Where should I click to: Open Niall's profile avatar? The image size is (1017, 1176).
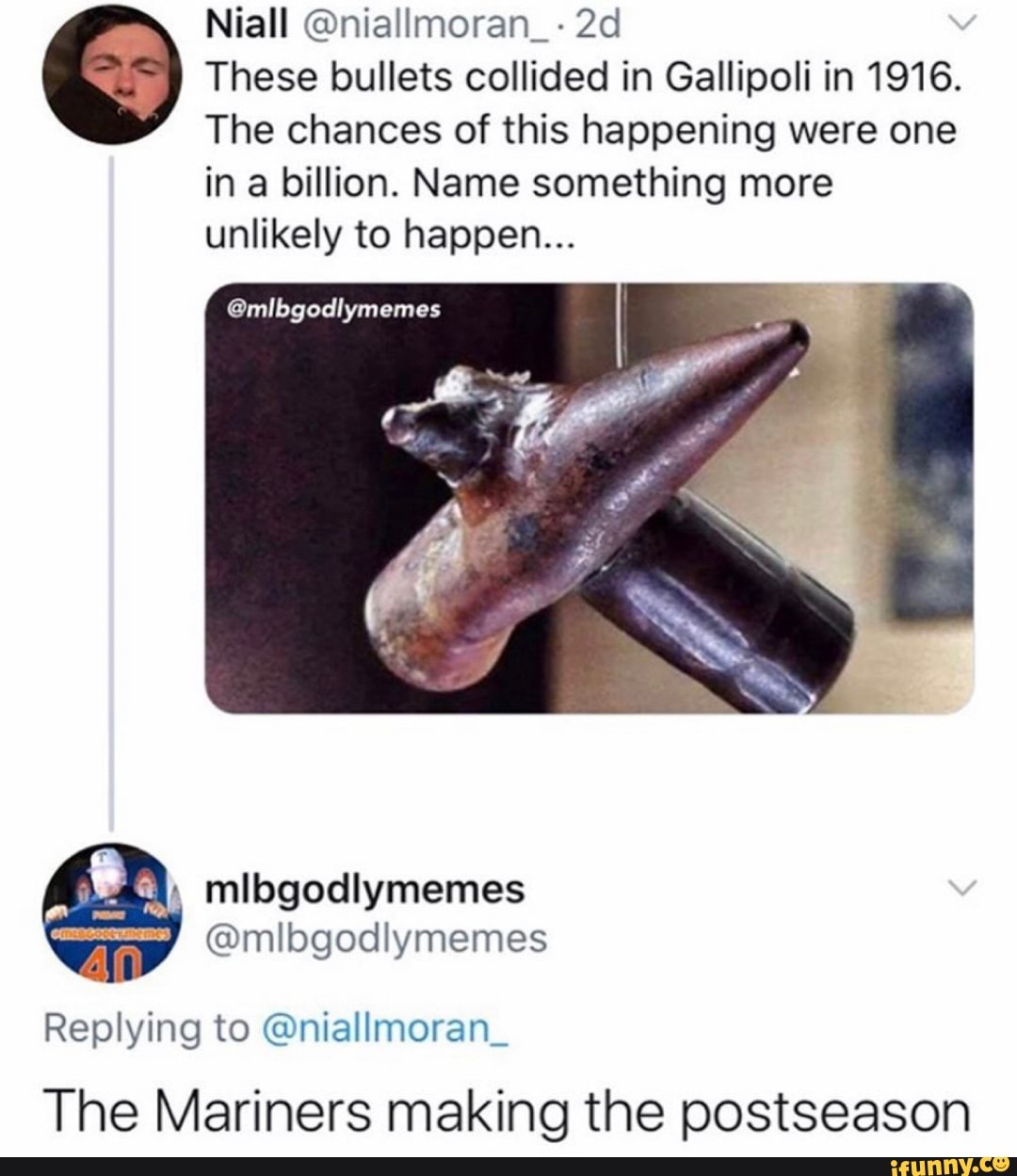click(x=113, y=77)
